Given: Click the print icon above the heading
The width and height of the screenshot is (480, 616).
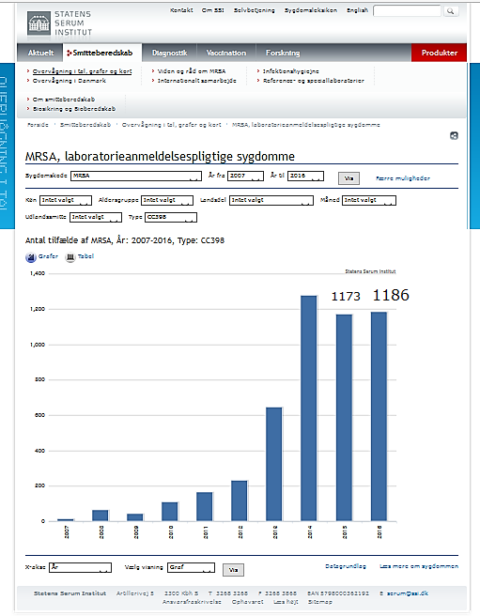Looking at the screenshot, I should point(454,136).
